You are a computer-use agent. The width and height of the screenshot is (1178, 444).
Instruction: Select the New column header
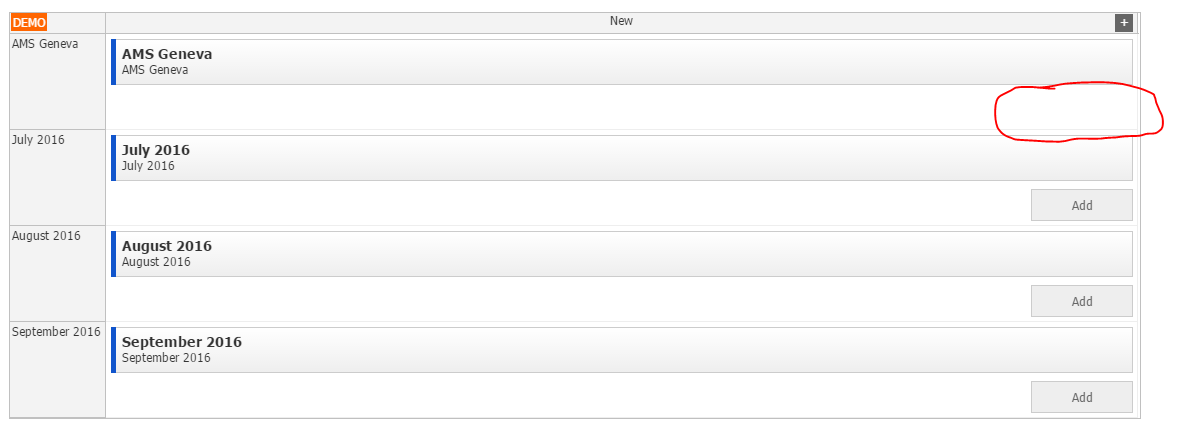(621, 23)
